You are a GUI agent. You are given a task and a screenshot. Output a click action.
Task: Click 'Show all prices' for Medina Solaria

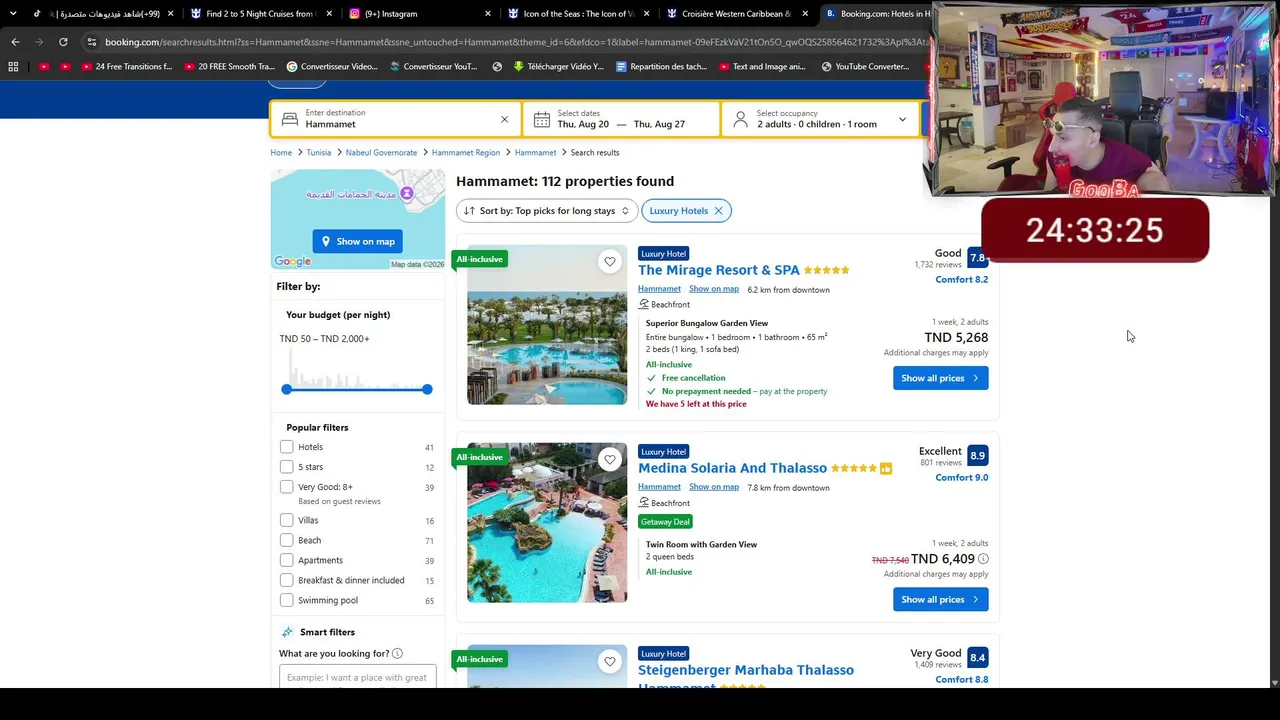pos(940,600)
